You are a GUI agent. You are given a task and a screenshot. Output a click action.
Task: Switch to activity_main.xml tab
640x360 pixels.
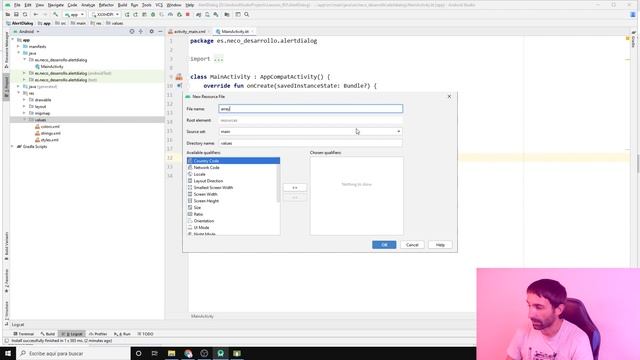(189, 31)
